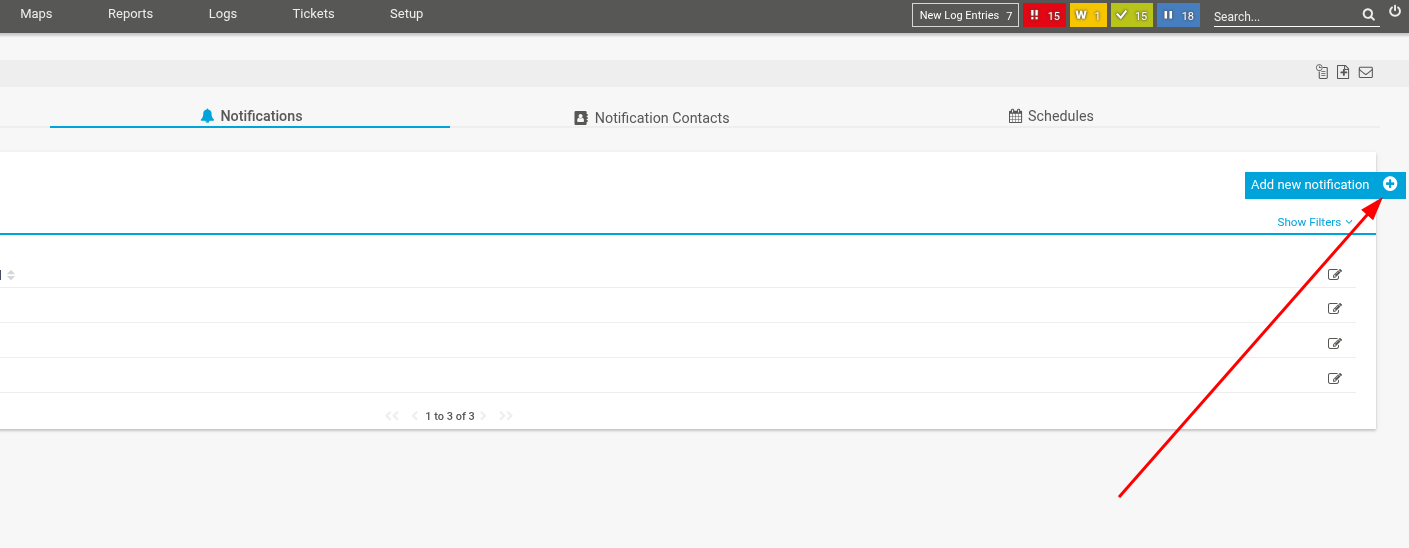Click the envelope email icon
1409x548 pixels.
point(1365,72)
